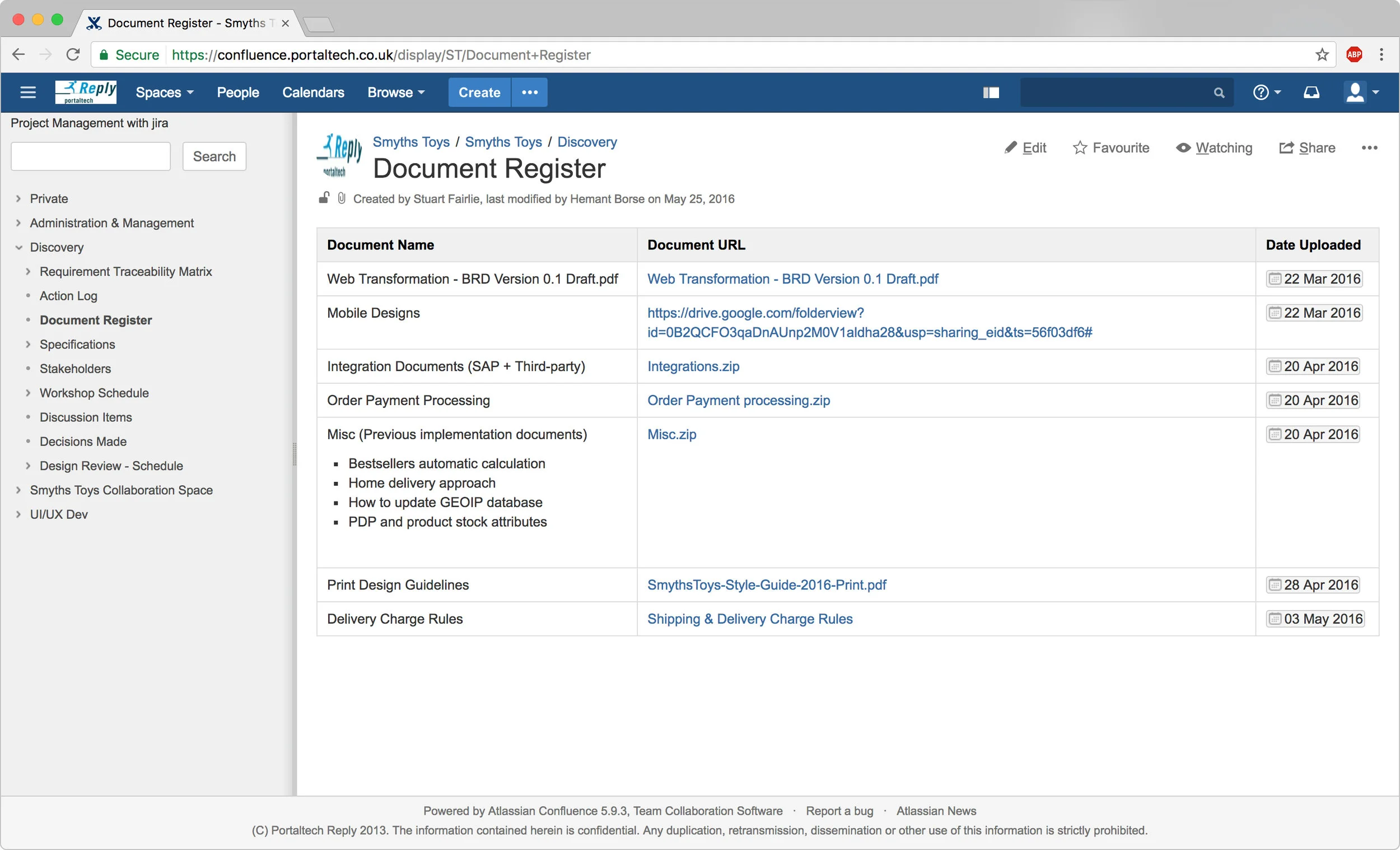
Task: Click the search magnifier icon in header
Action: coord(1219,92)
